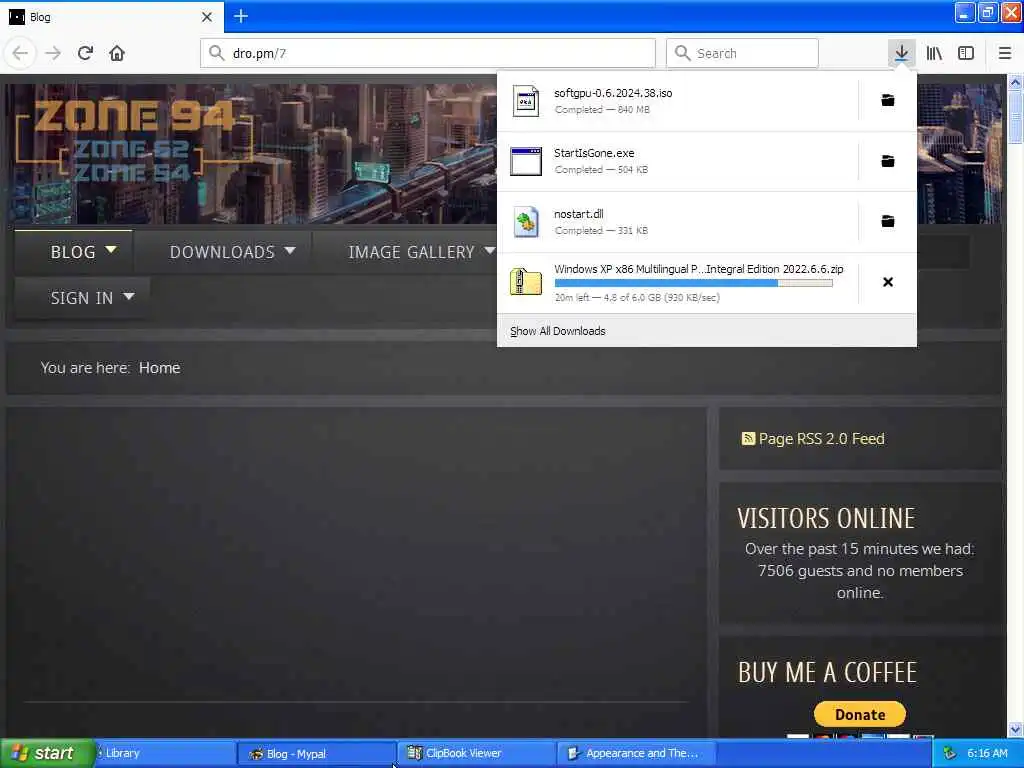Open containing folder for StartIsGone.exe
Image resolution: width=1024 pixels, height=768 pixels.
point(888,161)
